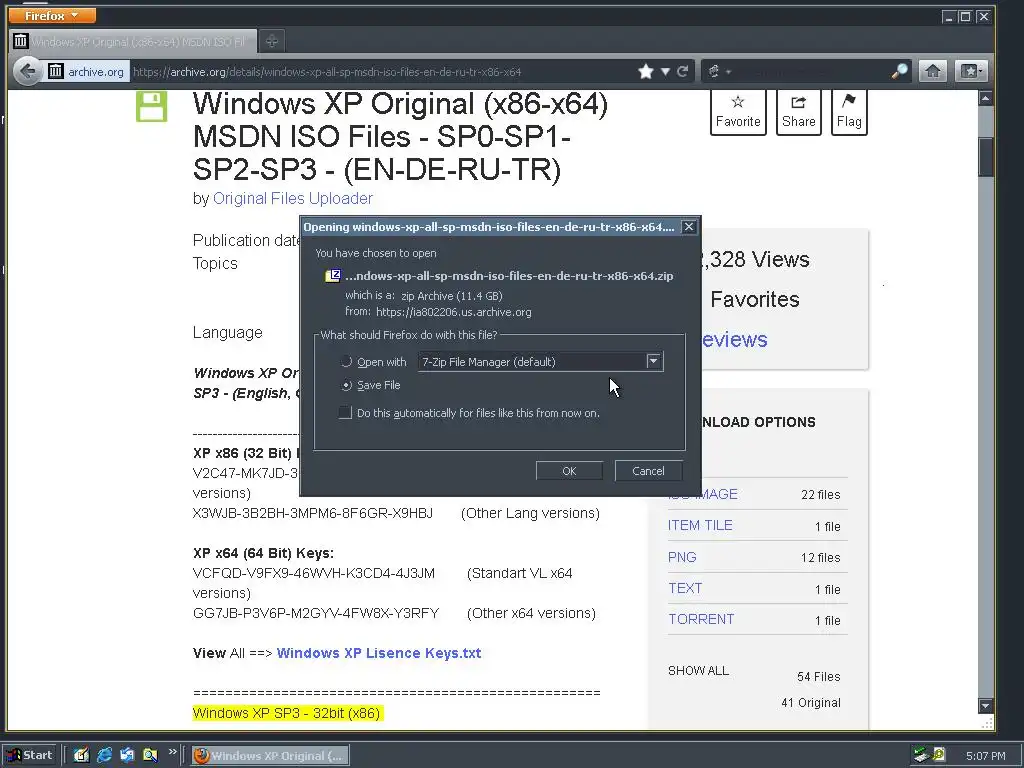Click the Outlook Express quick launch icon
The image size is (1024, 768).
pyautogui.click(x=127, y=755)
